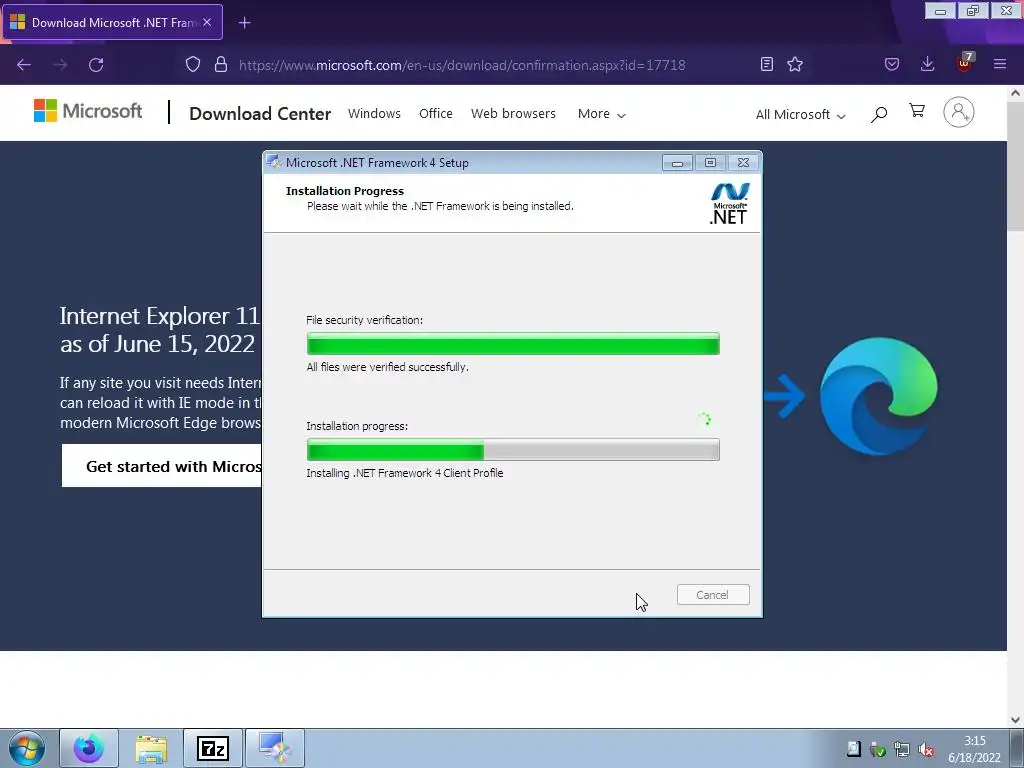Click the file security verification progress bar
The height and width of the screenshot is (768, 1024).
tap(513, 344)
